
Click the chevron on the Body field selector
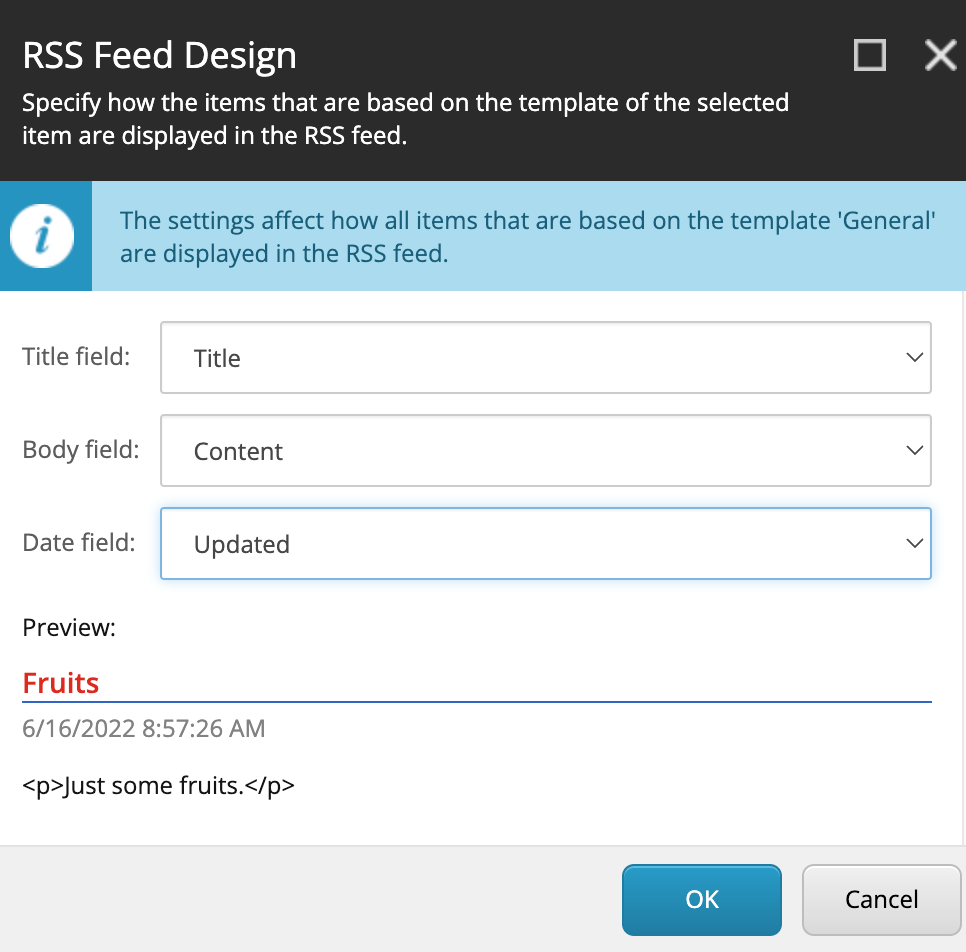913,450
